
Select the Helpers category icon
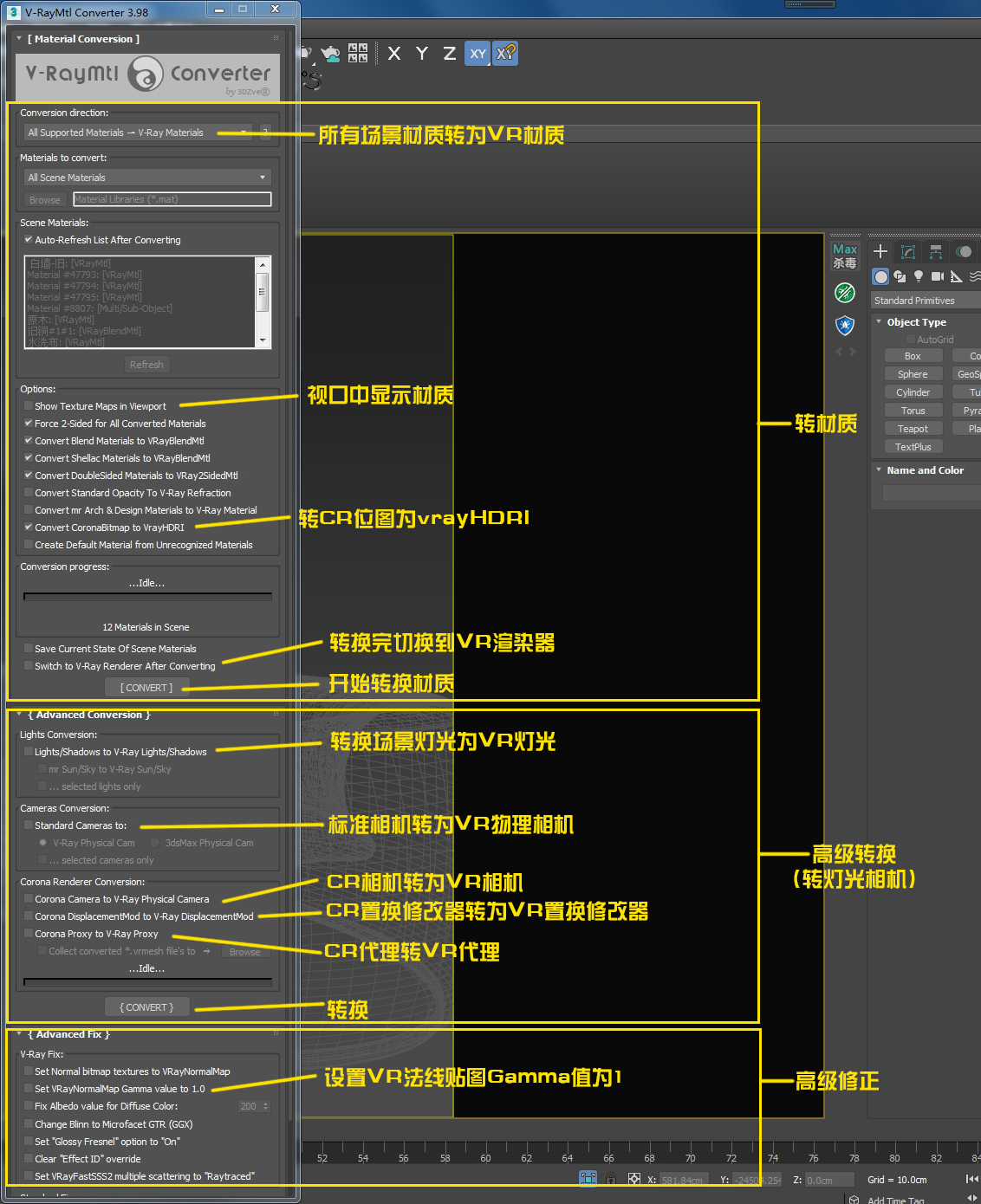[x=957, y=276]
